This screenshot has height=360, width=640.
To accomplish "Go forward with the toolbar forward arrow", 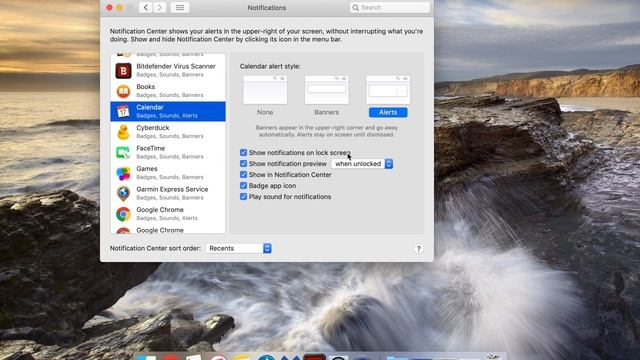I will click(160, 7).
